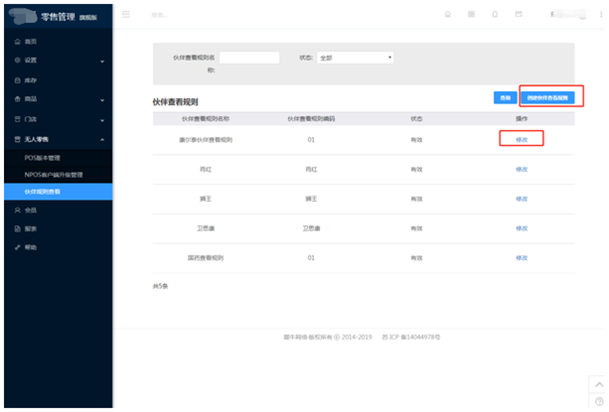Click the 帮助 wrench icon in sidebar
This screenshot has width=609, height=412.
click(x=17, y=247)
